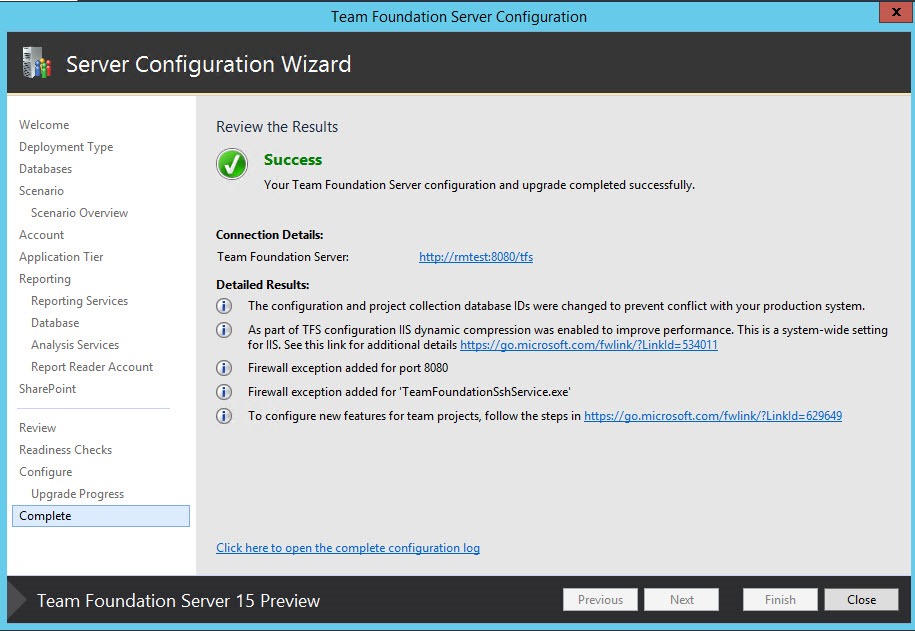Select the SharePoint step

[x=47, y=389]
